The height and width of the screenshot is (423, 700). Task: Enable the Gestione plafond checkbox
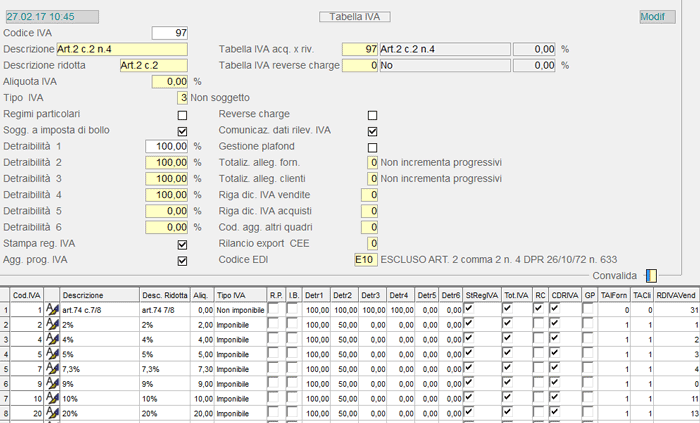tap(373, 147)
